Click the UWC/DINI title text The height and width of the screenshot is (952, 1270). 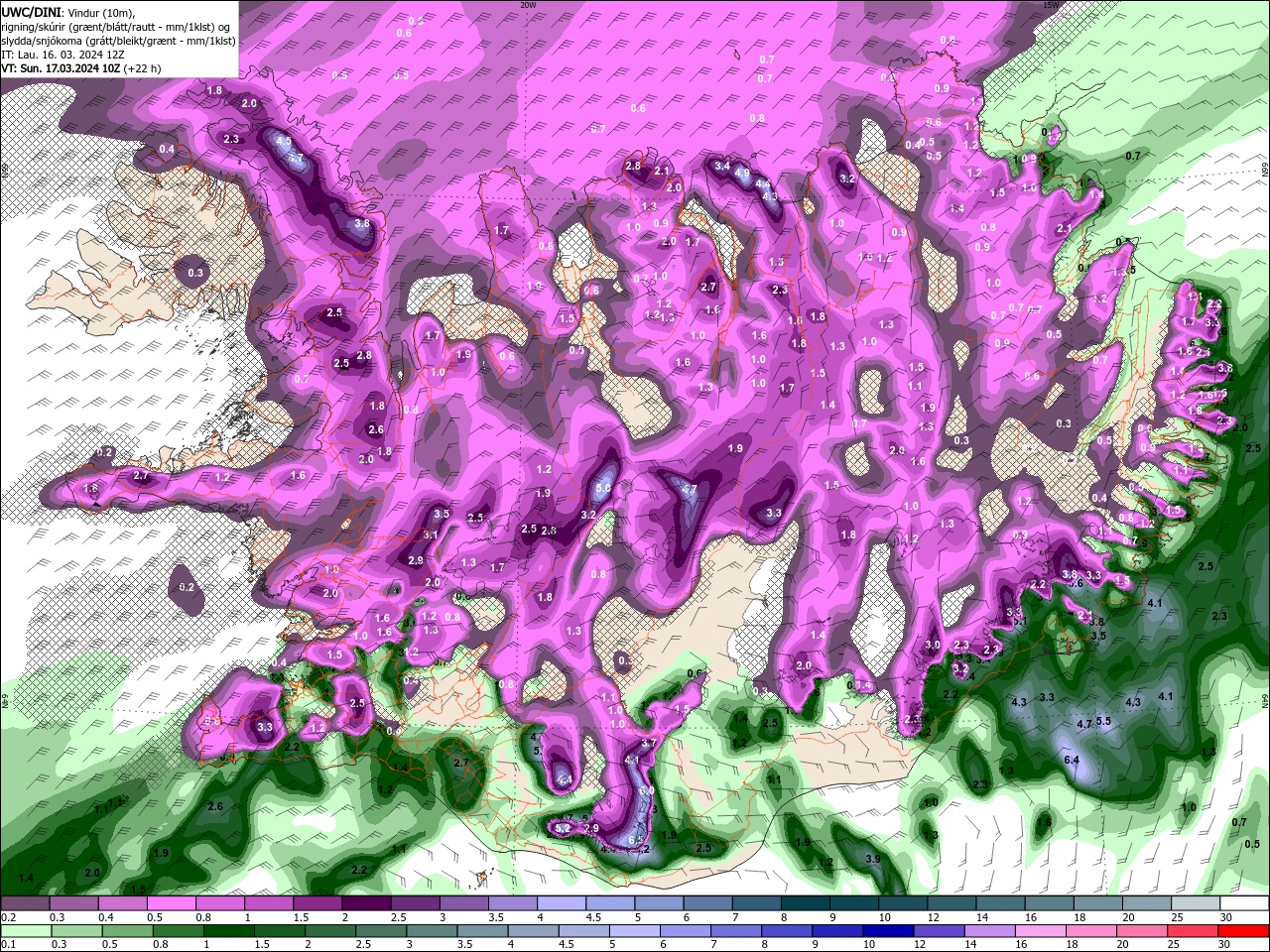pos(32,11)
